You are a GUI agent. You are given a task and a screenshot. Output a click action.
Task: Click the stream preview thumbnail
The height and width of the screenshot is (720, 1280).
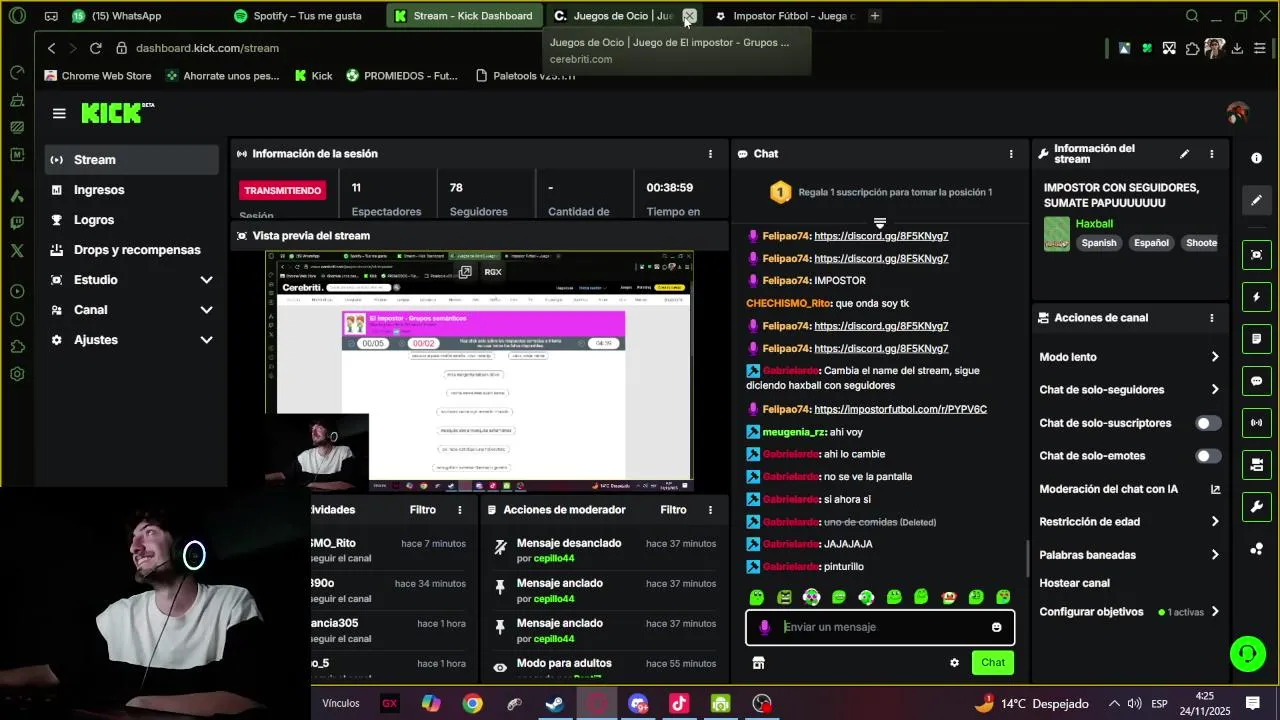pyautogui.click(x=479, y=371)
